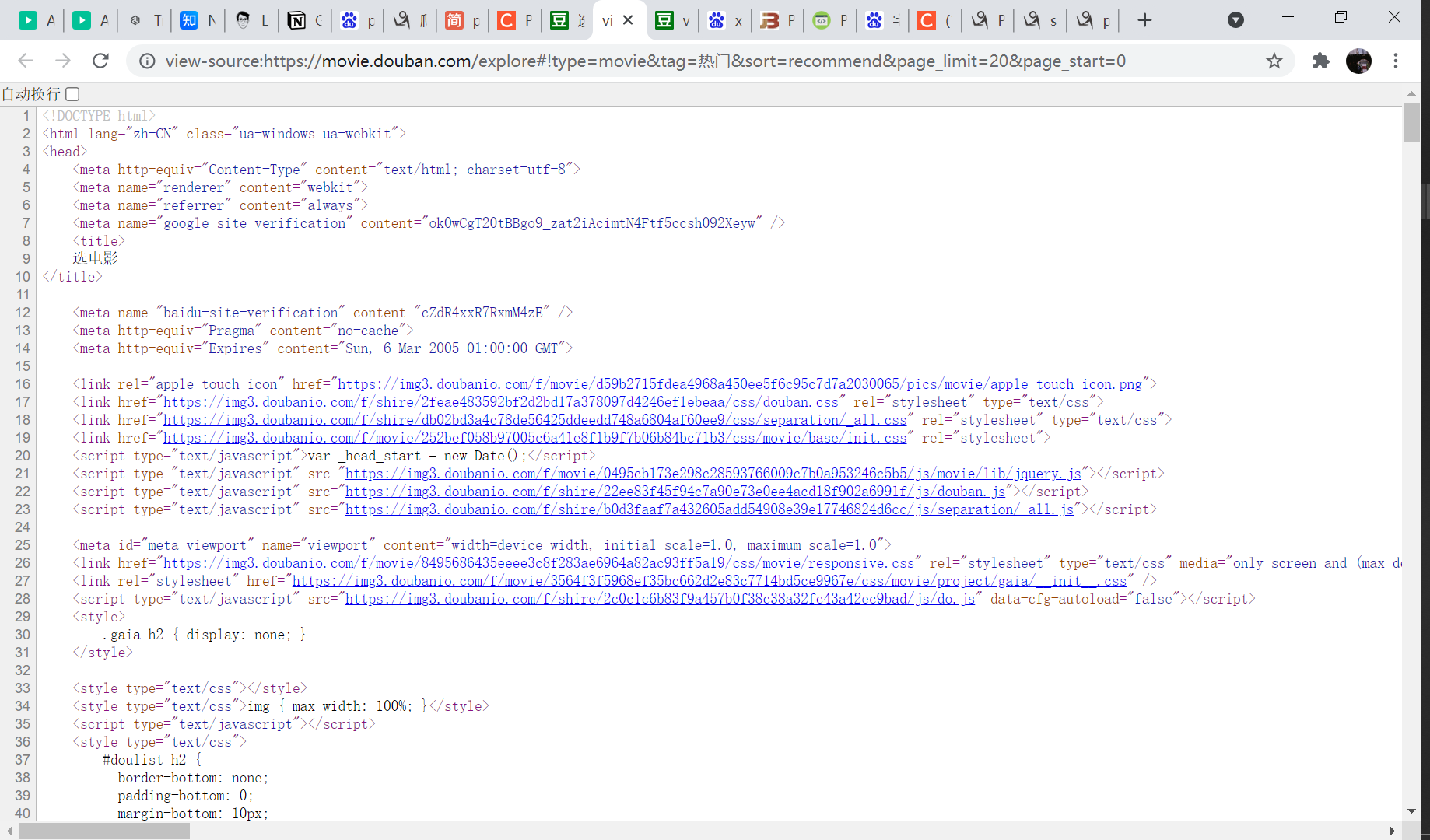The height and width of the screenshot is (840, 1430).
Task: Open the Chrome three-dot menu
Action: (1396, 61)
